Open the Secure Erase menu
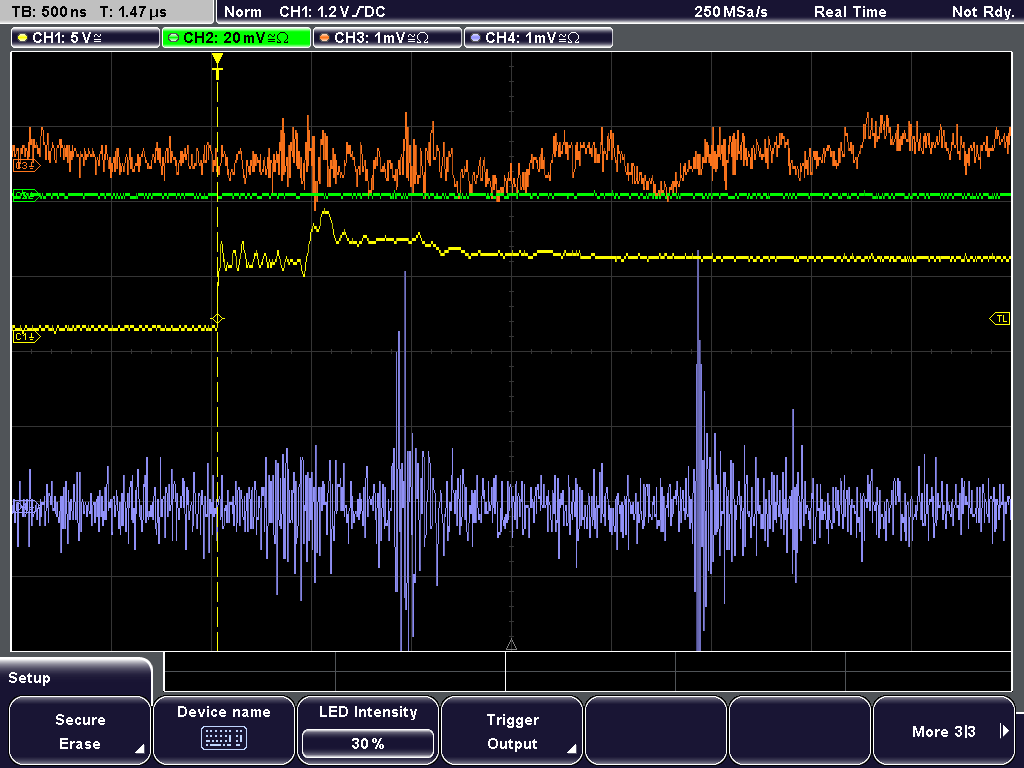The image size is (1024, 768). 80,731
